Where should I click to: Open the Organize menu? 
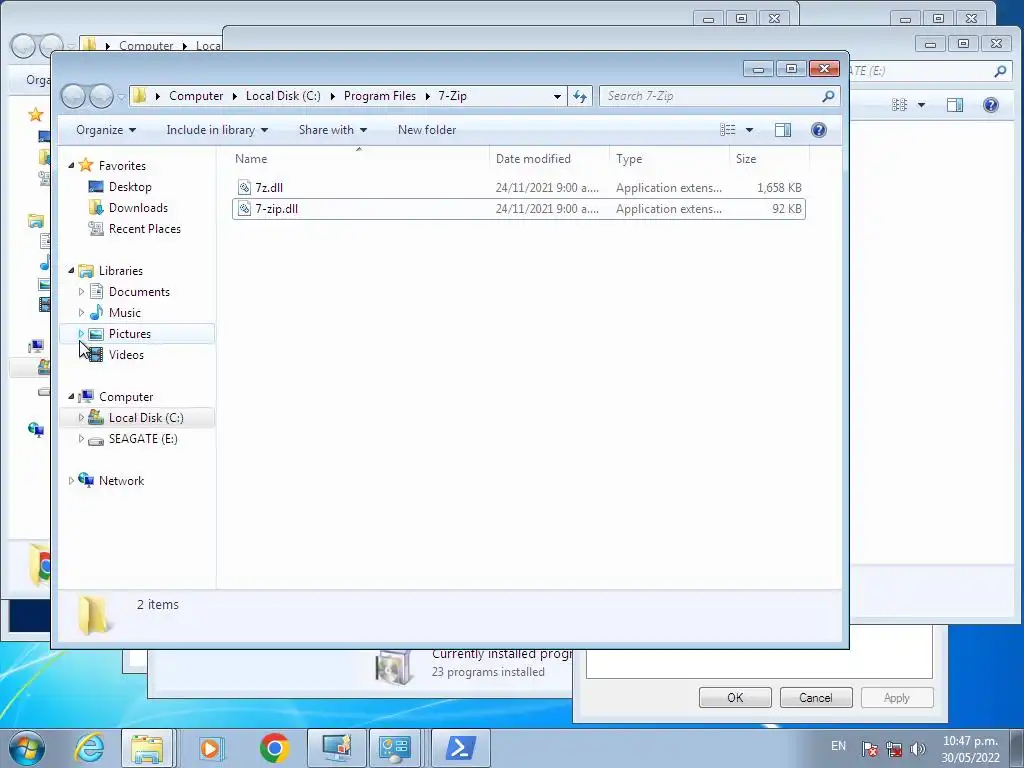(106, 130)
